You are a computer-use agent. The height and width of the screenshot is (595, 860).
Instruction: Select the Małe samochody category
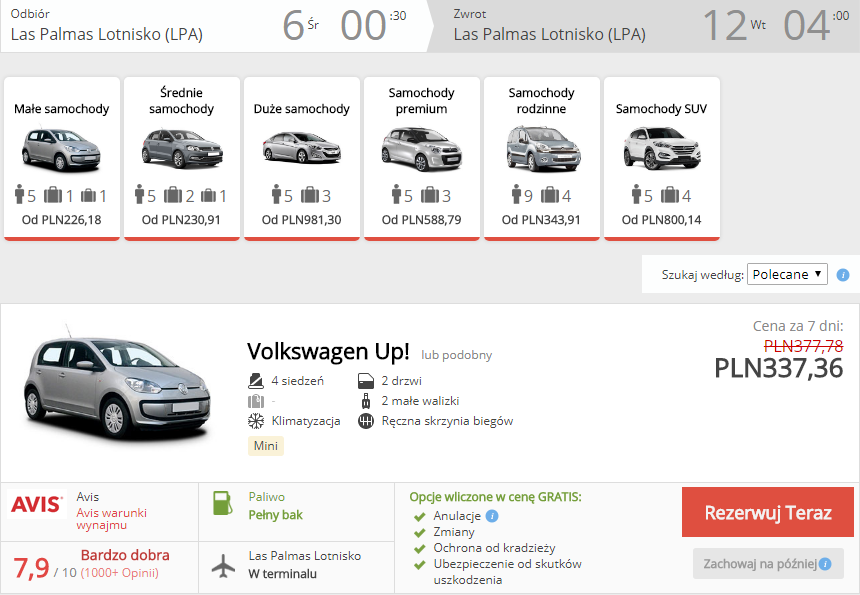[62, 158]
